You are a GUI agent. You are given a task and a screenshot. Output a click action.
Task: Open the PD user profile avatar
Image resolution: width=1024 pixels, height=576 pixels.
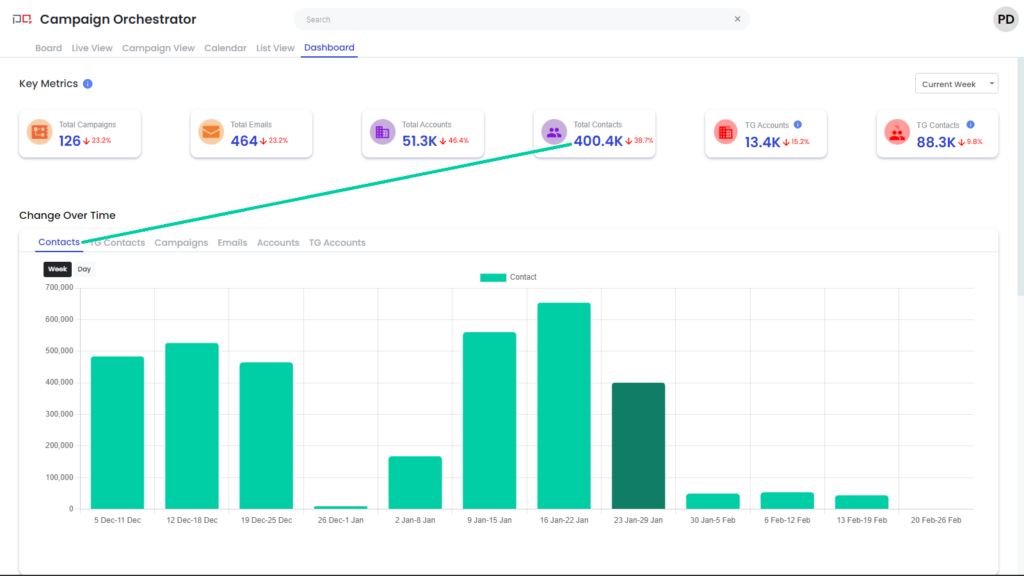point(1005,19)
